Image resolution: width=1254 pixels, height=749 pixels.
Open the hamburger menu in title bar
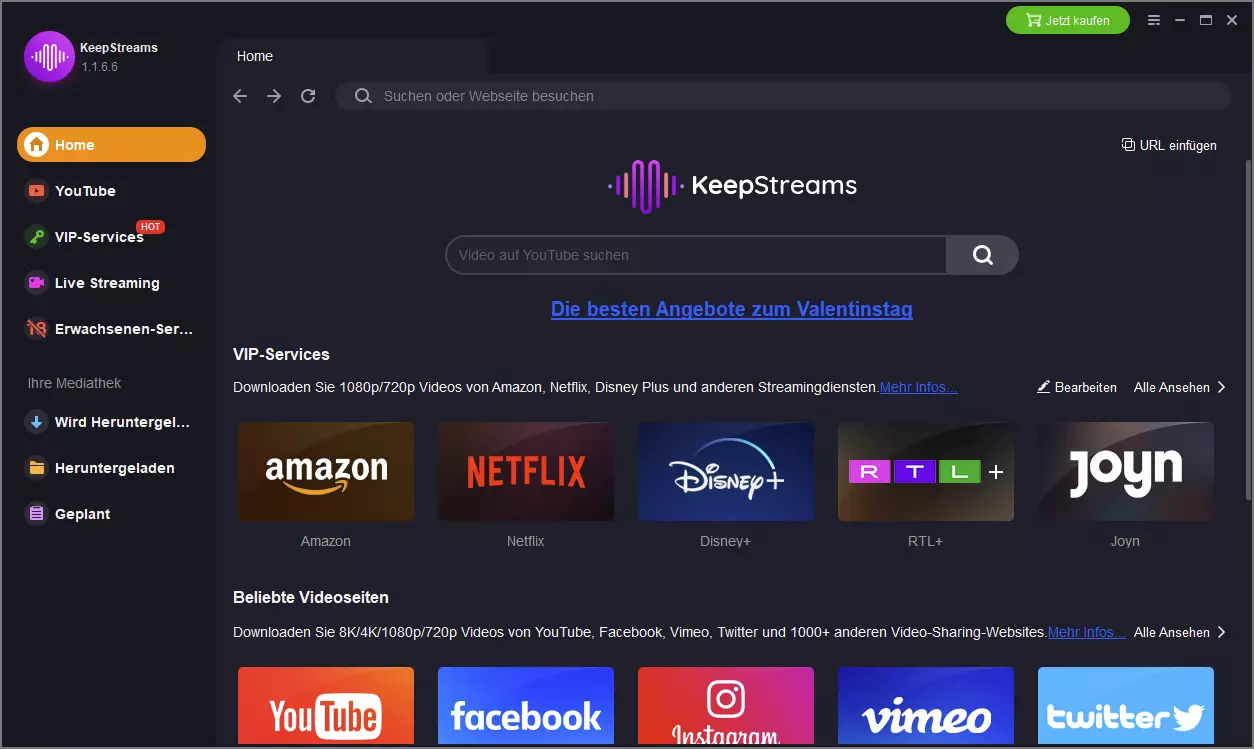coord(1154,20)
